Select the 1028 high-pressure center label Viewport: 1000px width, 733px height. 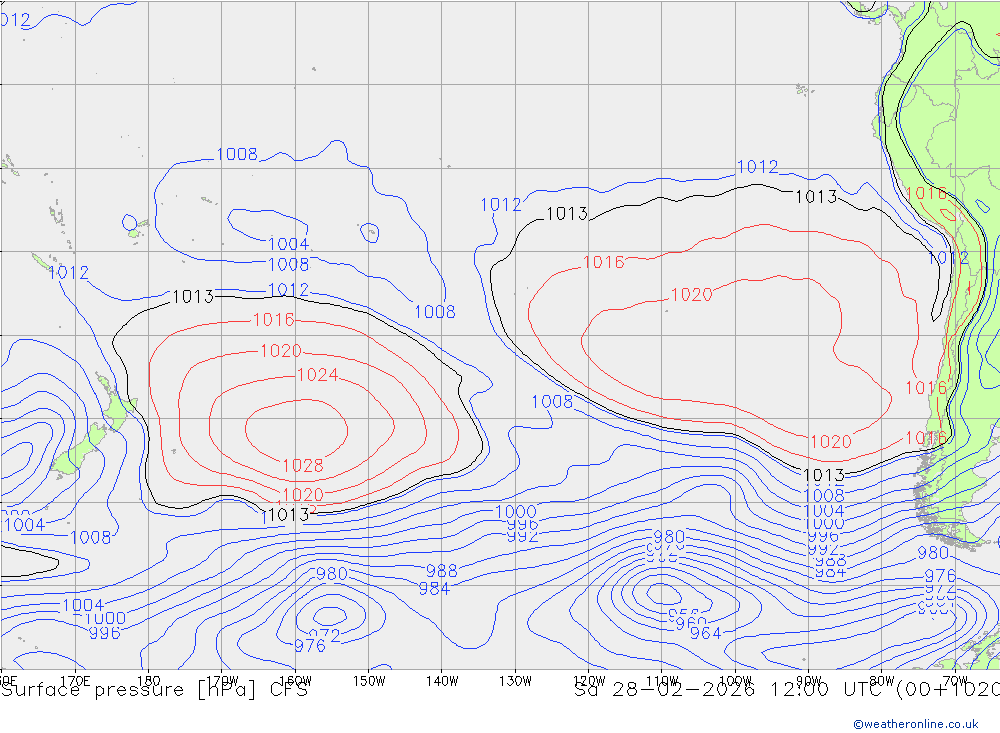point(303,466)
